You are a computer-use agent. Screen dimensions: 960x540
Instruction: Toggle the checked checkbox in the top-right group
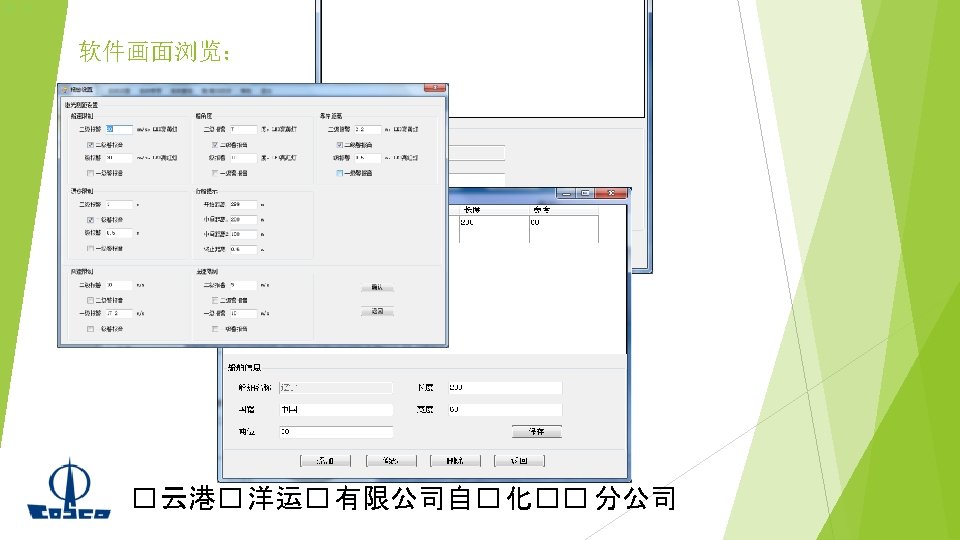(x=340, y=145)
